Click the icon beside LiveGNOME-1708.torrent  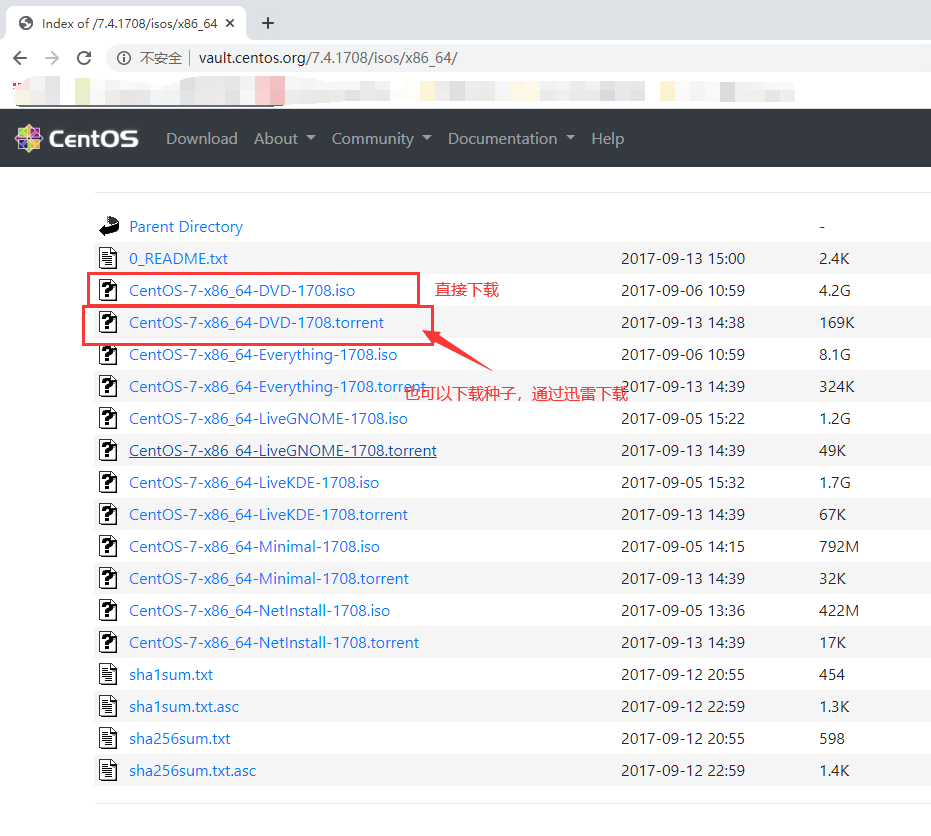108,451
